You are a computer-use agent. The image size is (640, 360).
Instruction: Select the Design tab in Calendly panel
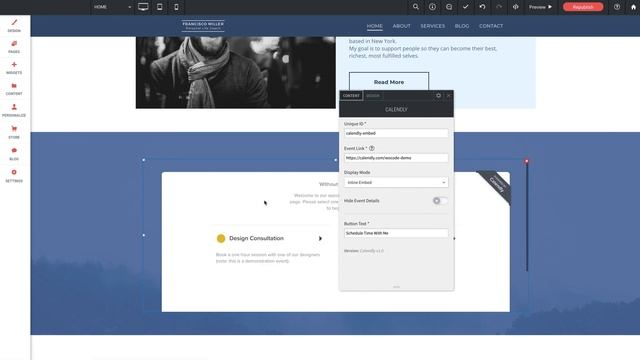[373, 96]
